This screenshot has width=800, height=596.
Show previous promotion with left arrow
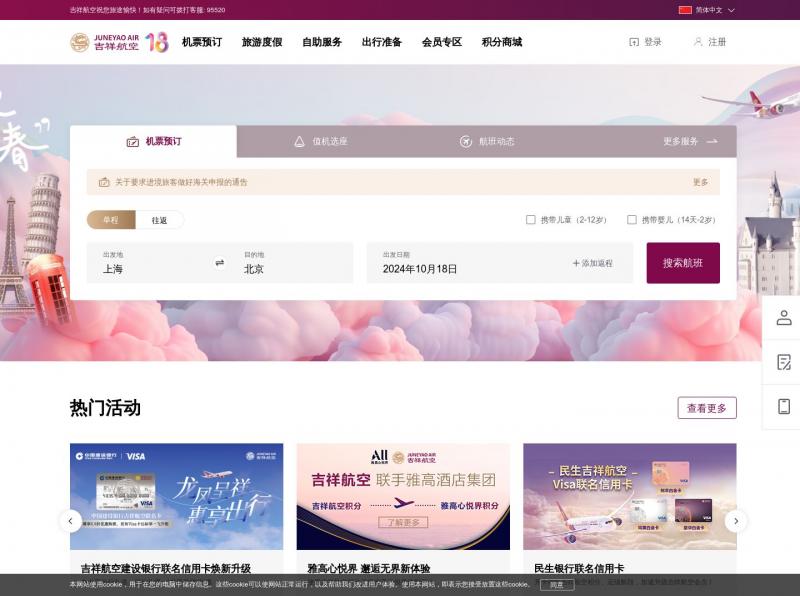[x=70, y=521]
